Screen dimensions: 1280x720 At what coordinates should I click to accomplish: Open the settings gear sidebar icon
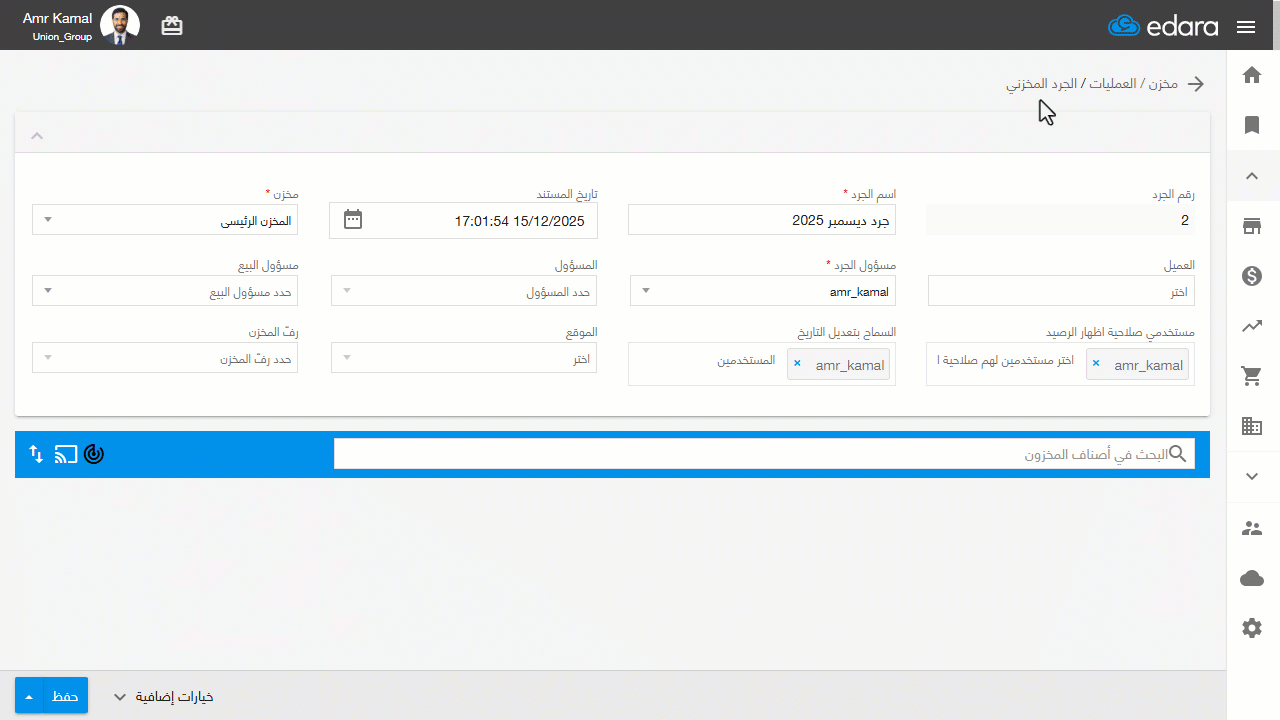[1252, 628]
